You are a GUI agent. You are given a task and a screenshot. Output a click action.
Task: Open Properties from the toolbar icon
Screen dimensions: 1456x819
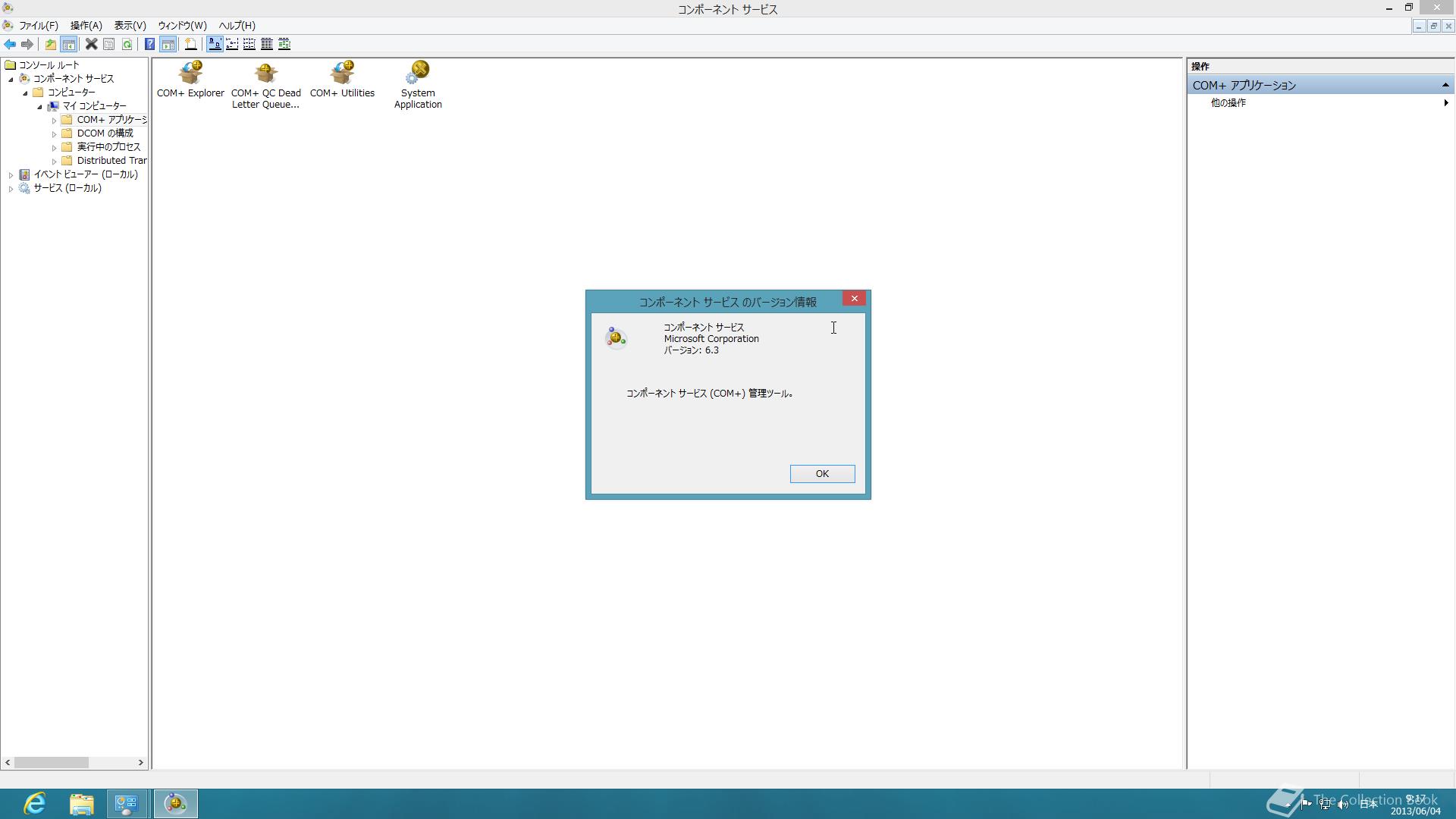[x=109, y=44]
